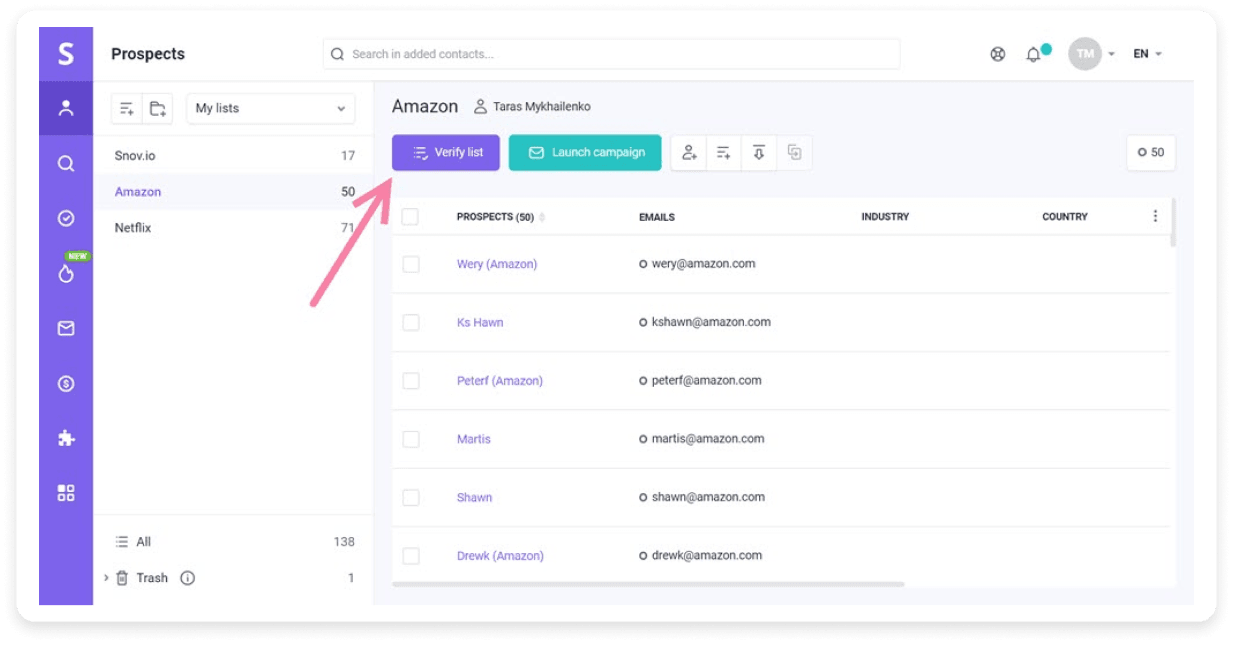1234x645 pixels.
Task: Open the Move to list copy icon
Action: [x=792, y=152]
